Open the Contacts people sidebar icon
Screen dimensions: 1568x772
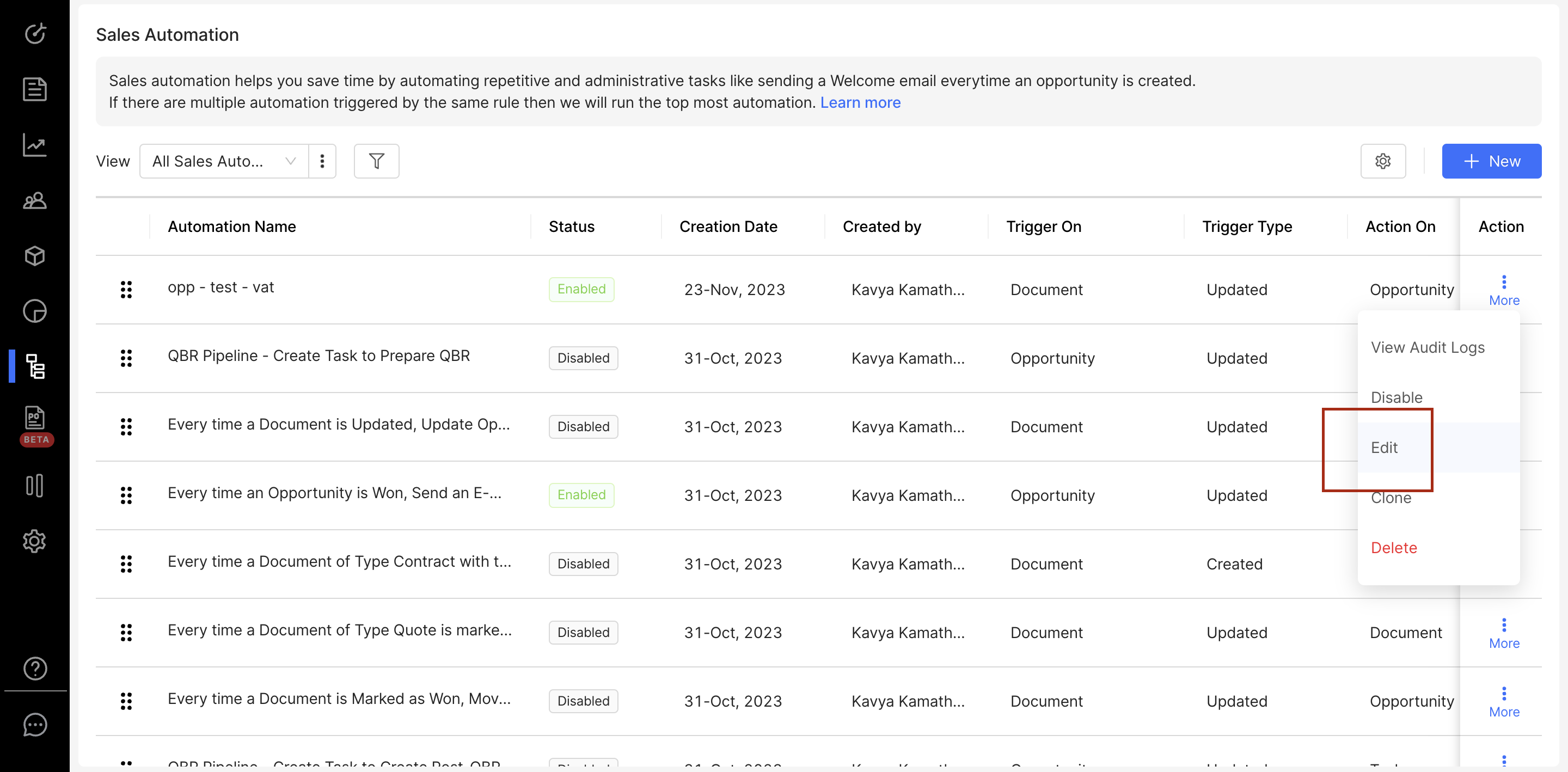[x=35, y=200]
